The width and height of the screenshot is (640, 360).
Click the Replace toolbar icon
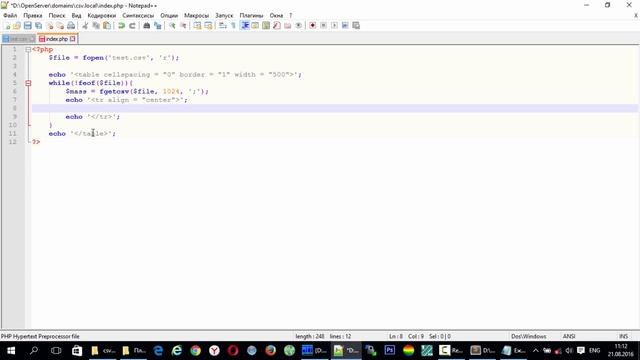point(158,26)
